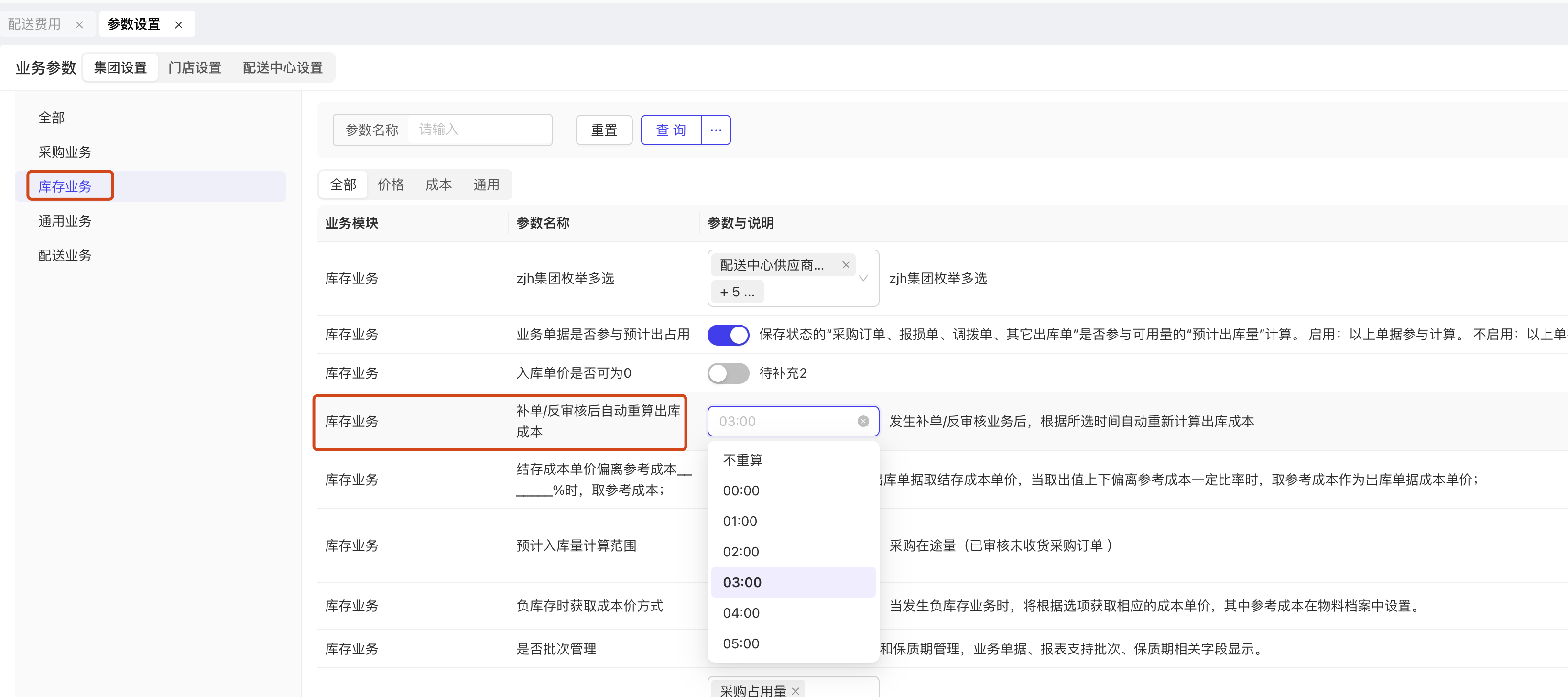Image resolution: width=1568 pixels, height=697 pixels.
Task: Pick the 00:00 time option
Action: click(x=741, y=490)
